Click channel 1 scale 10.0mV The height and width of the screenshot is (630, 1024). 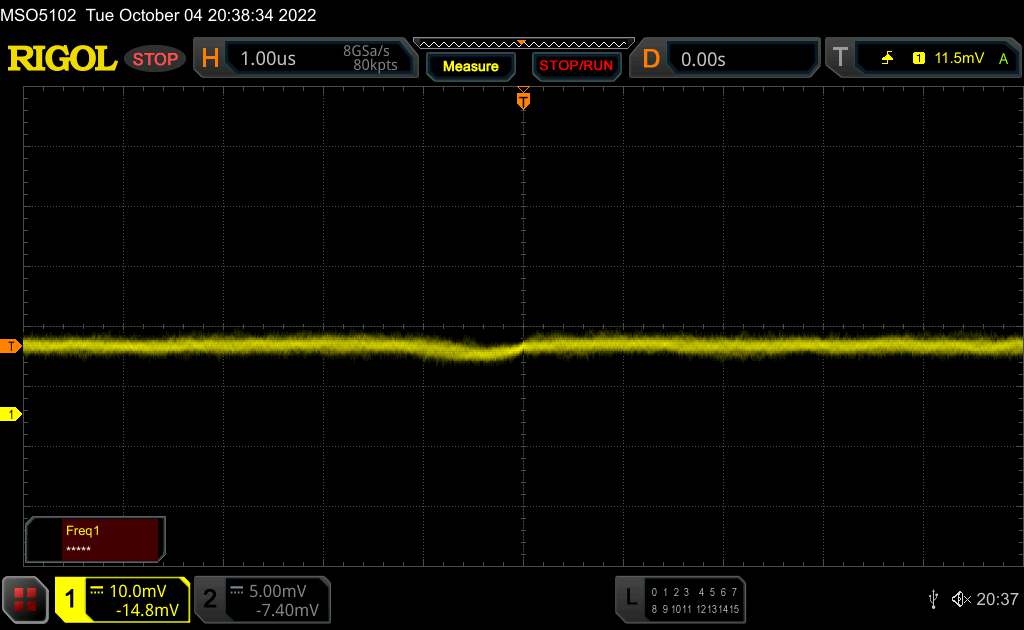tap(138, 591)
